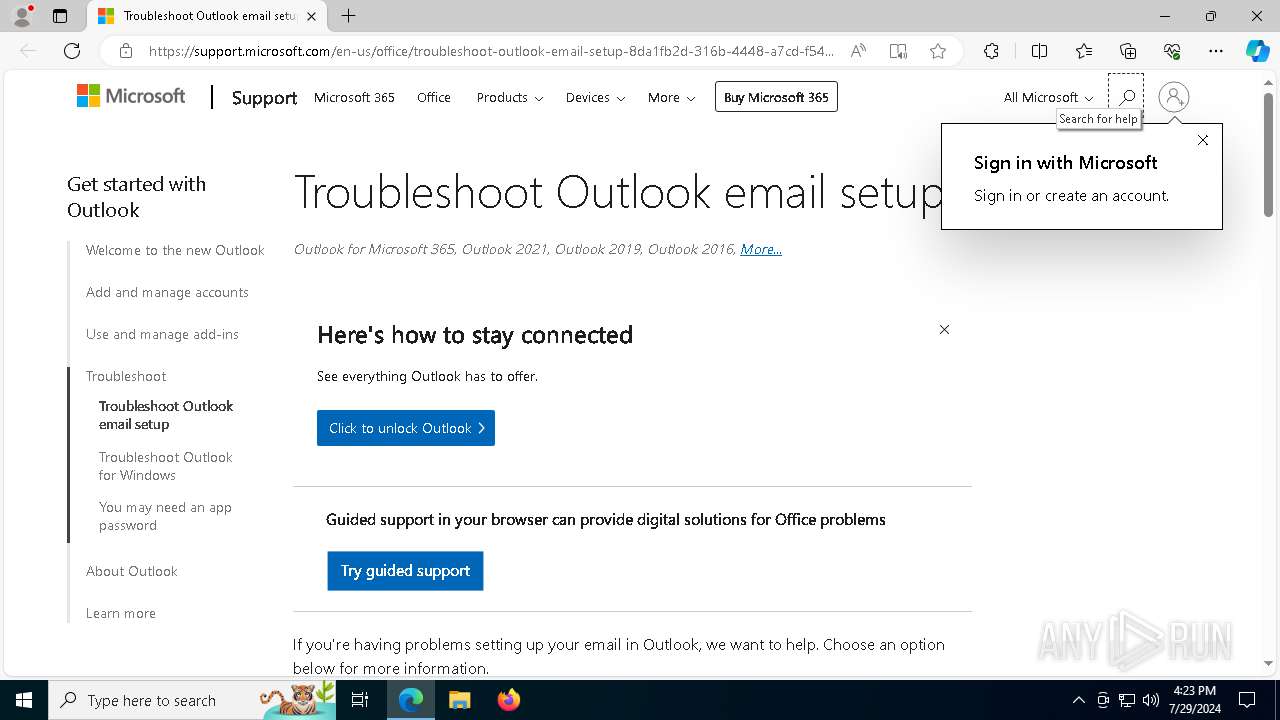Close the Sign in with Microsoft popup

[x=1203, y=140]
